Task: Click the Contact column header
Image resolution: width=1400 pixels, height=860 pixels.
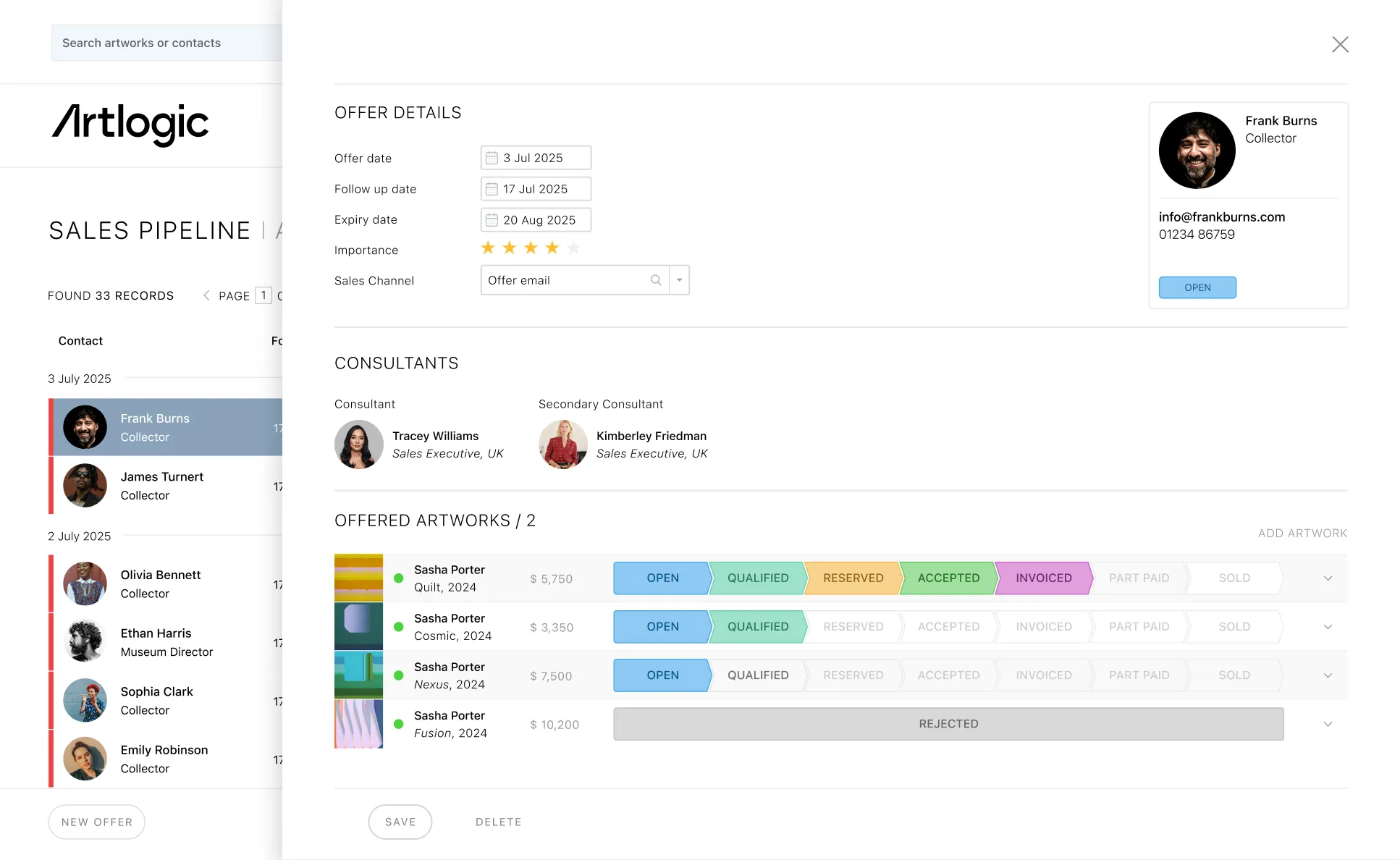Action: 80,341
